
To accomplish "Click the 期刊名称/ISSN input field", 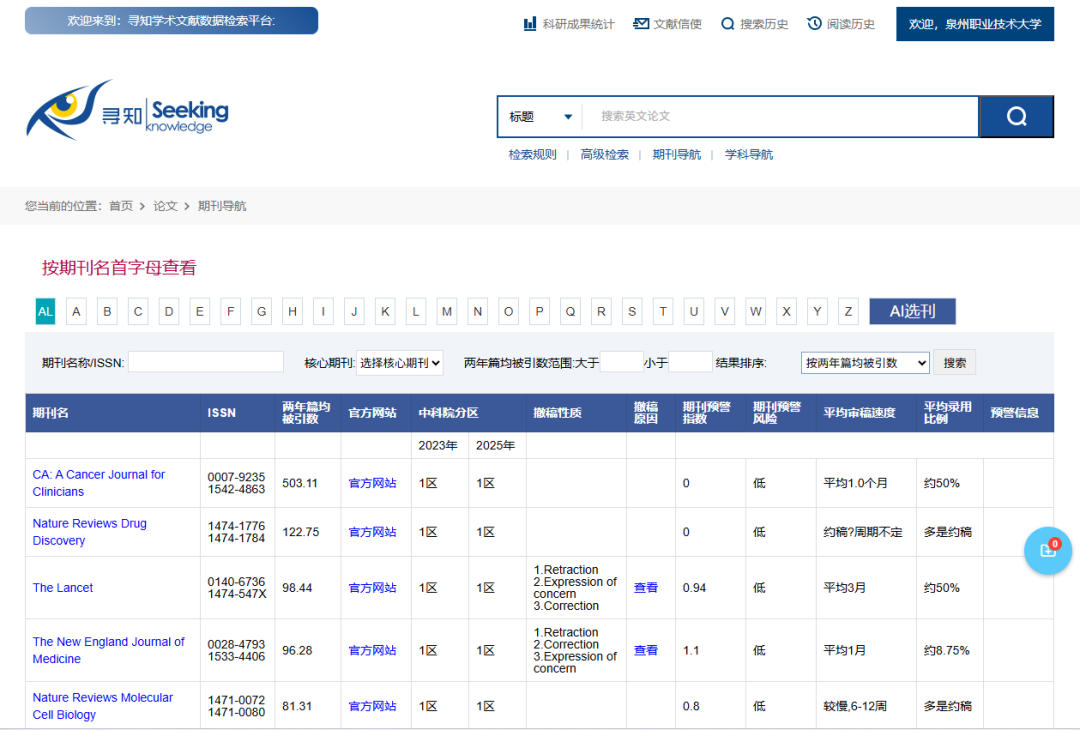I will [206, 362].
